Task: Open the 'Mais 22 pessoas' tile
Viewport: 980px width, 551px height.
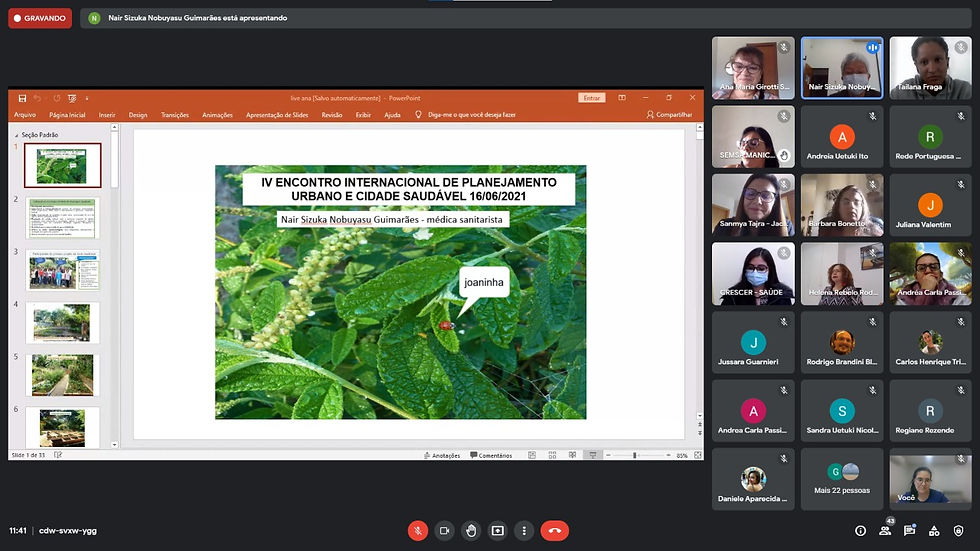Action: tap(842, 479)
